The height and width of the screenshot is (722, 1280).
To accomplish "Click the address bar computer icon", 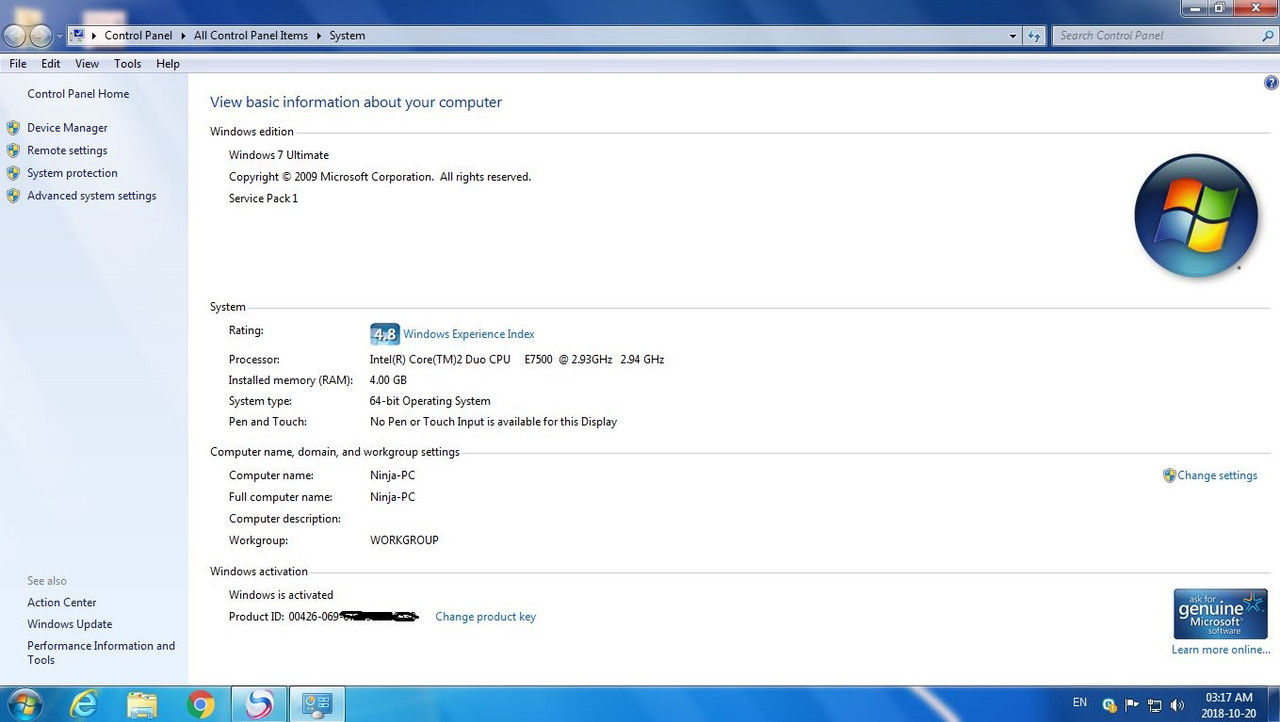I will (x=77, y=35).
